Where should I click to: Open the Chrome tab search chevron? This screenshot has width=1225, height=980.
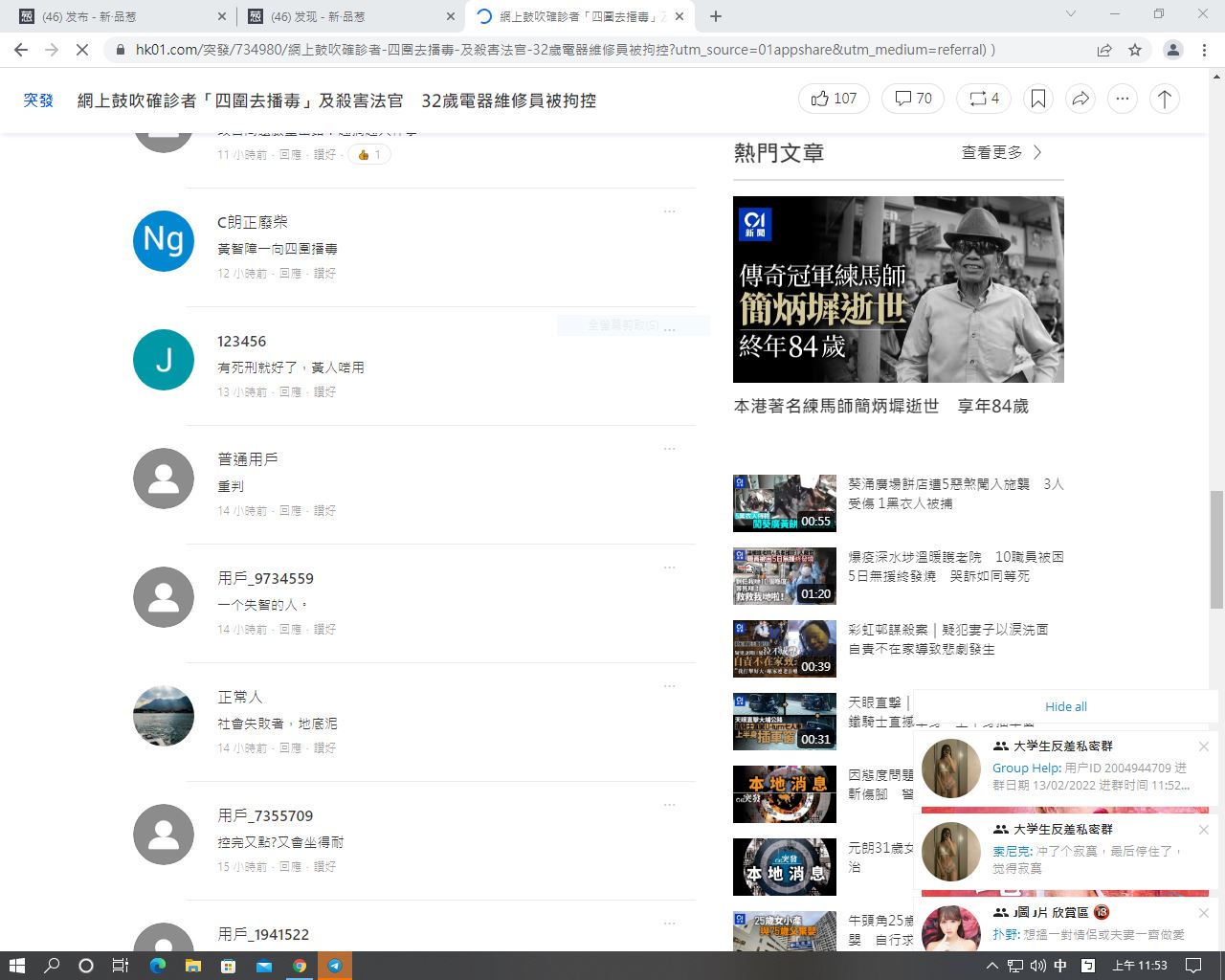point(1071,14)
